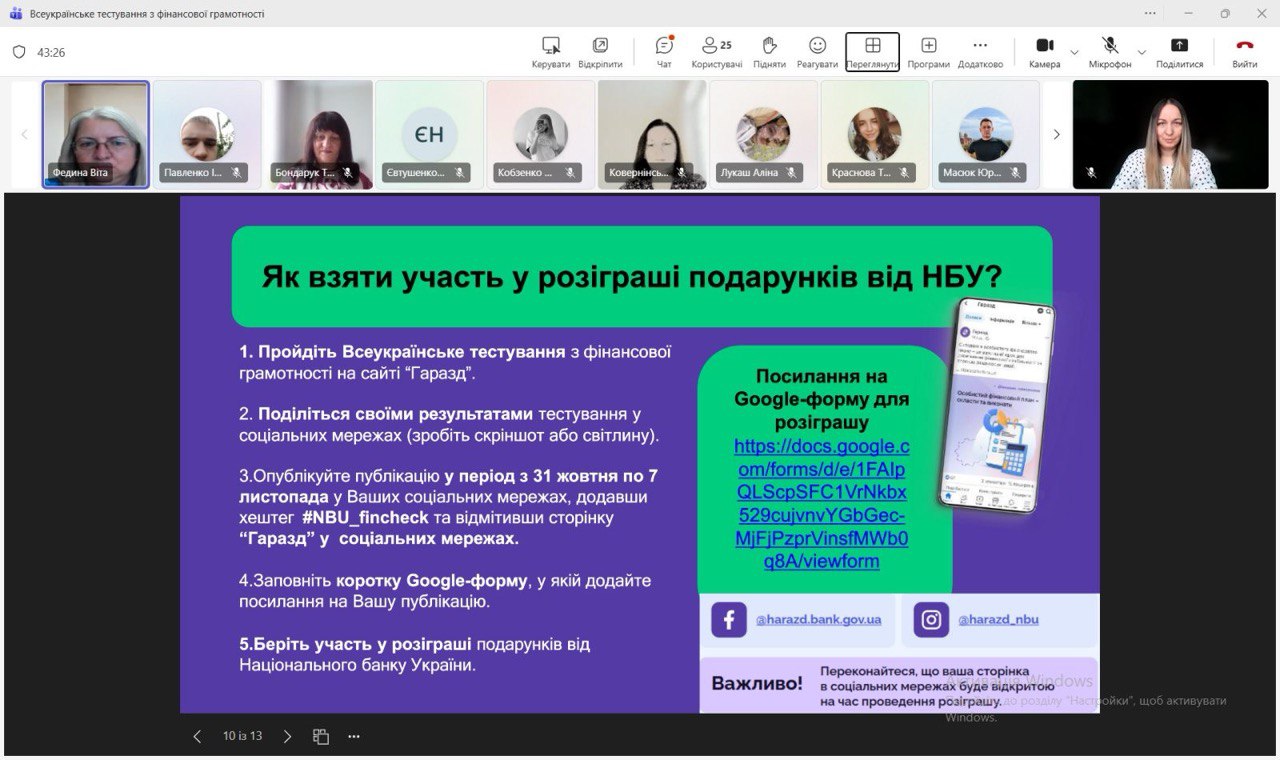Image resolution: width=1280 pixels, height=760 pixels.
Task: Go to the previous slide
Action: (197, 736)
